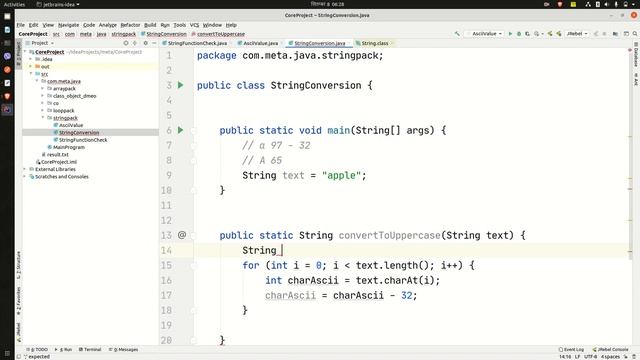Click the JRebel debug icon
The height and width of the screenshot is (360, 640).
pyautogui.click(x=558, y=34)
